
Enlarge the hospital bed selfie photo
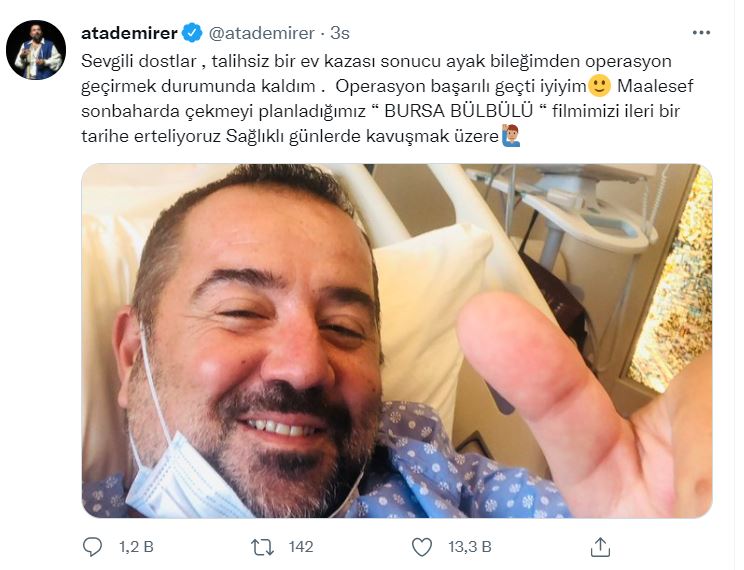pos(397,341)
